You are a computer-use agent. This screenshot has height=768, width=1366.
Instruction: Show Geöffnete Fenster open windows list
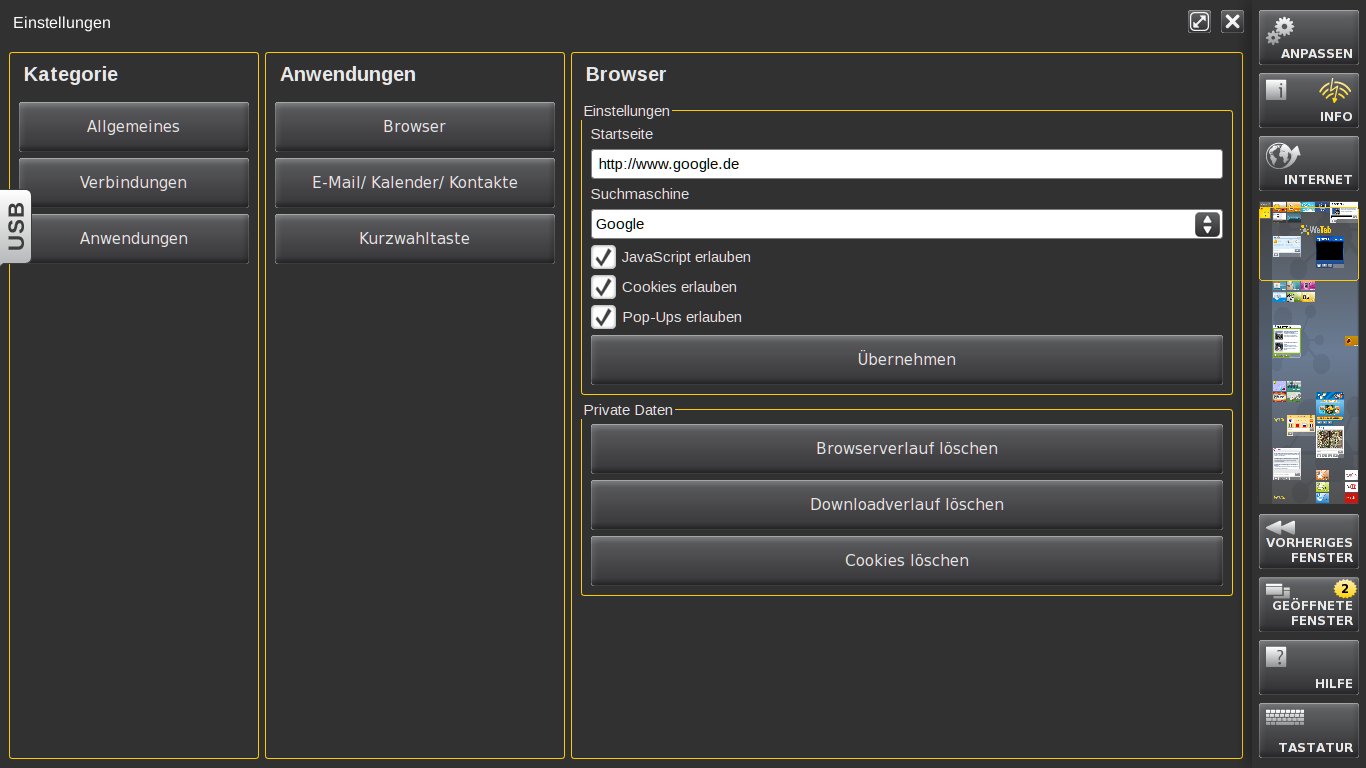1308,604
